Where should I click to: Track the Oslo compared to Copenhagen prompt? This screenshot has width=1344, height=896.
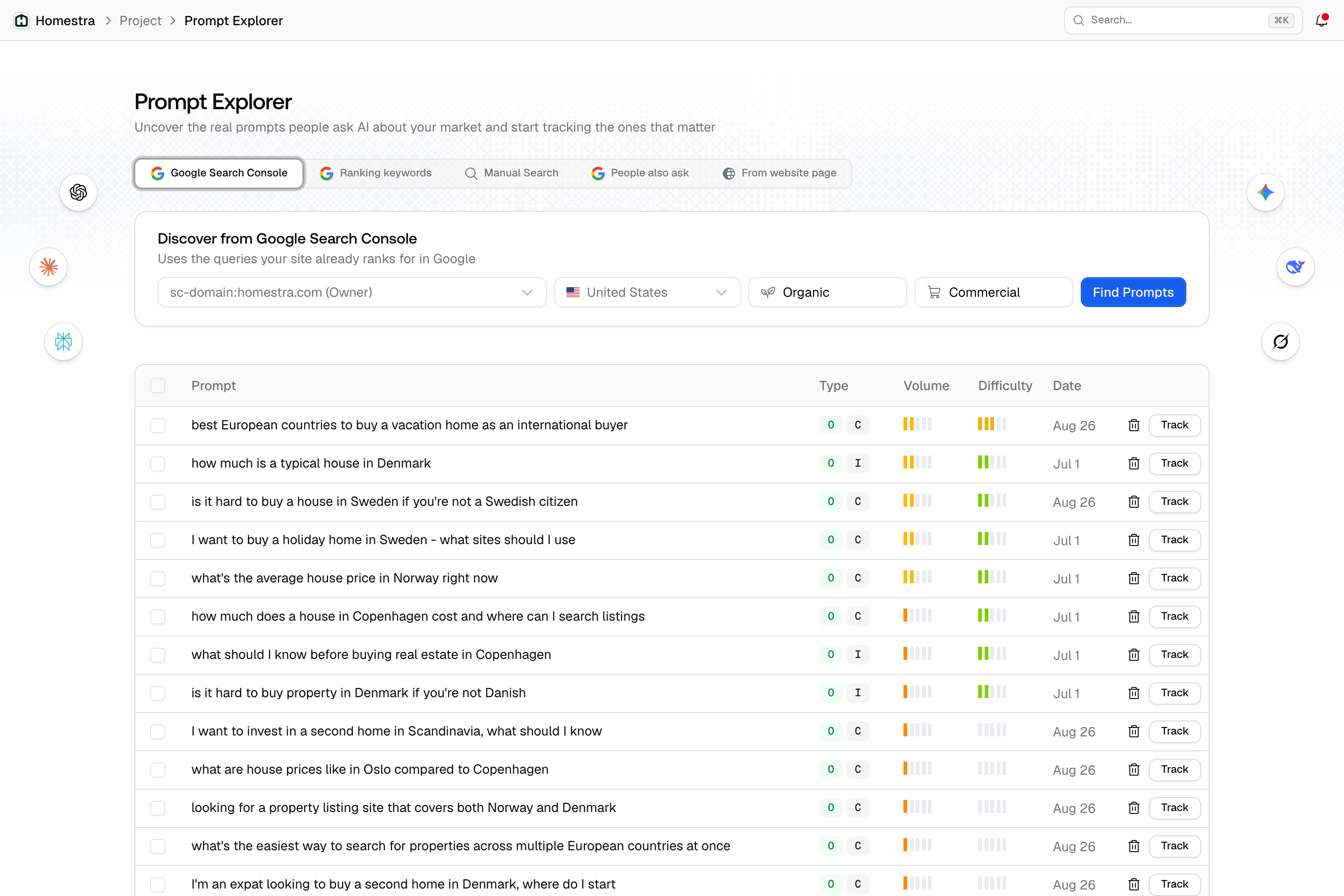pyautogui.click(x=1174, y=770)
